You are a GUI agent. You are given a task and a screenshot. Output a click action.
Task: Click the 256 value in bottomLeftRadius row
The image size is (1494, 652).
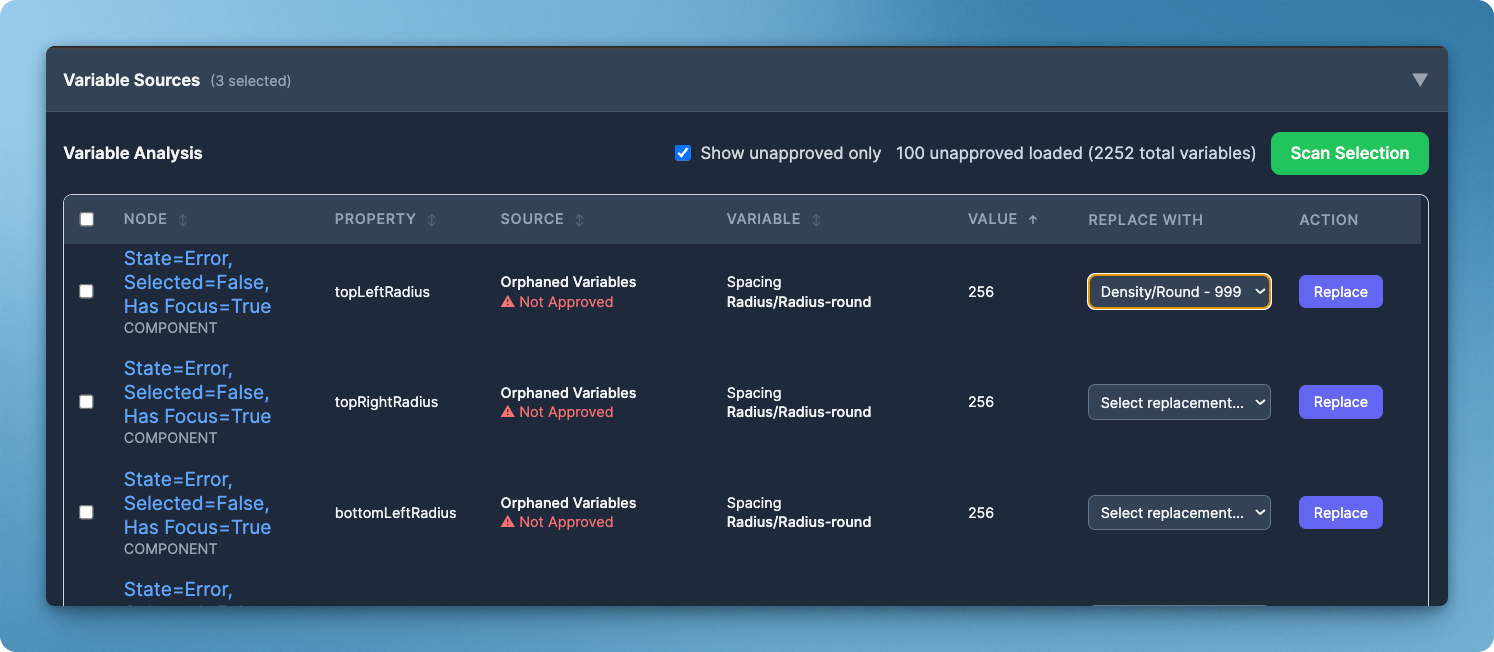pos(981,512)
